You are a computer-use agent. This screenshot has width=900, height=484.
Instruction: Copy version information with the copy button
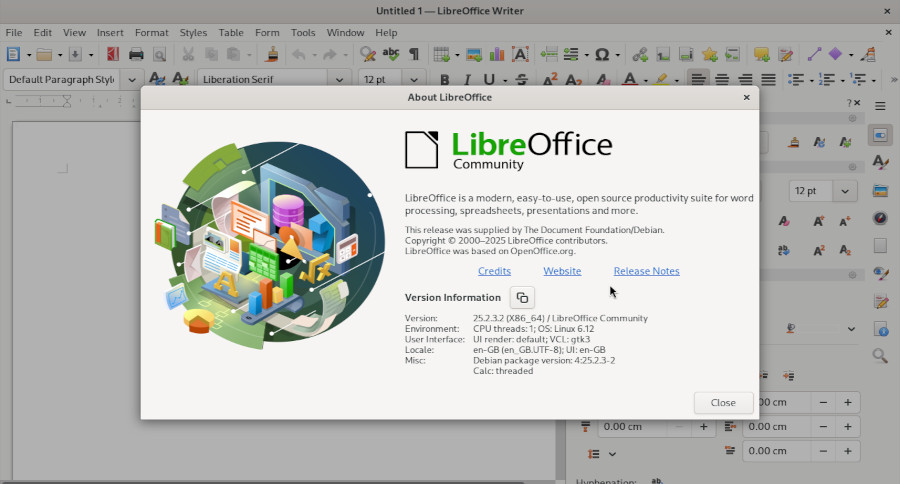[x=522, y=297]
